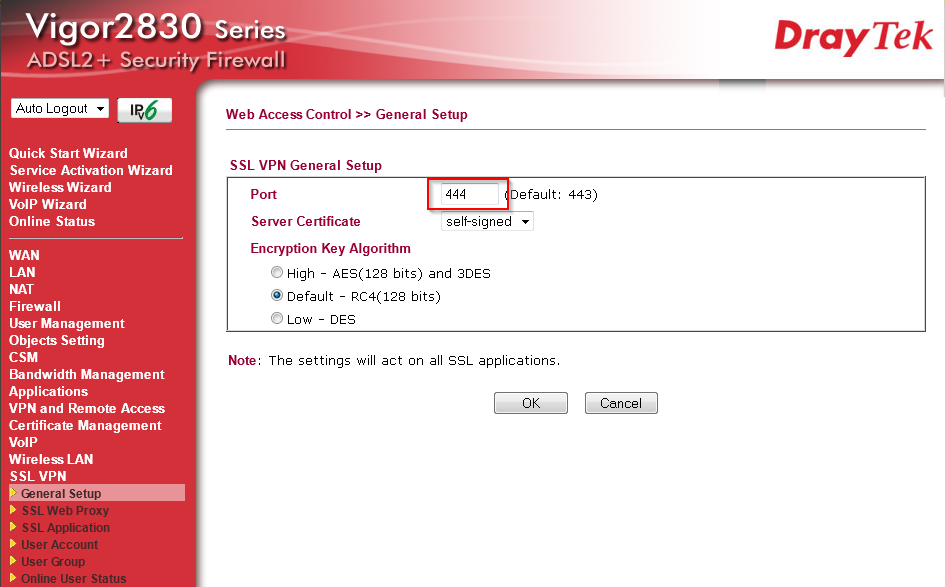Image resolution: width=945 pixels, height=587 pixels.
Task: Click the IPv6 icon button
Action: tap(145, 110)
